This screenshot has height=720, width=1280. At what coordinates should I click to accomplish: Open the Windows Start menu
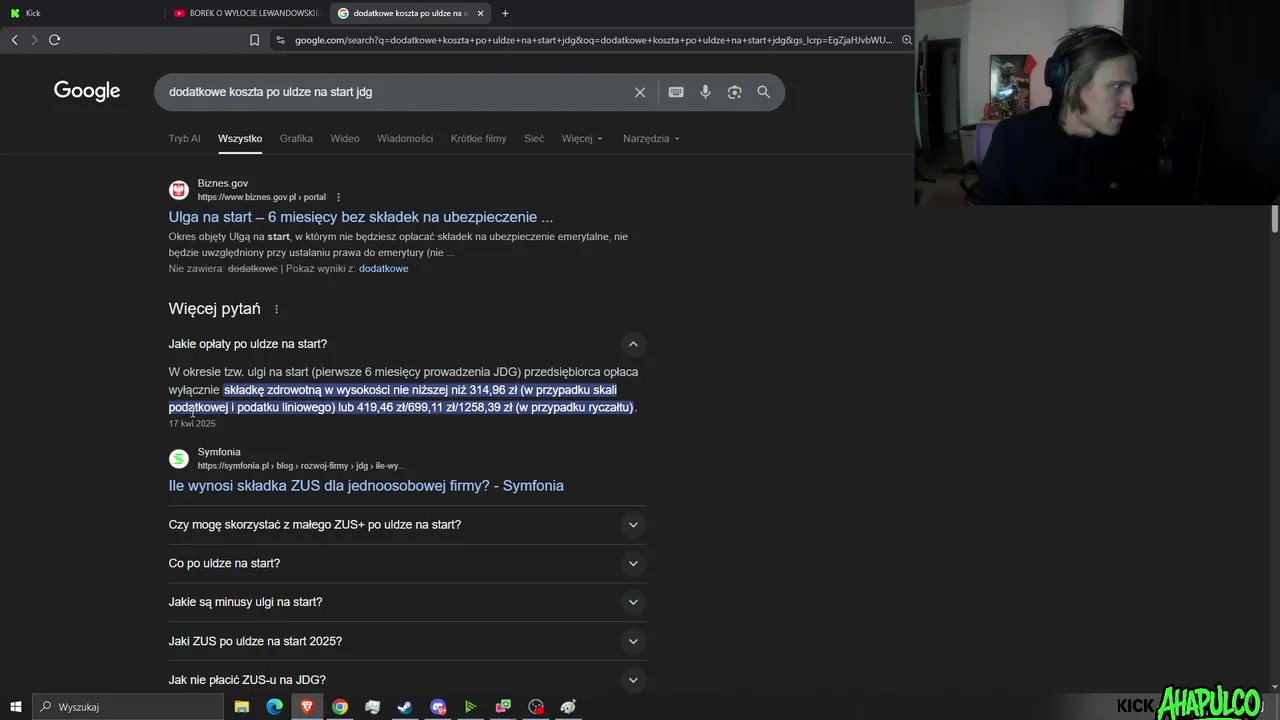pos(15,707)
